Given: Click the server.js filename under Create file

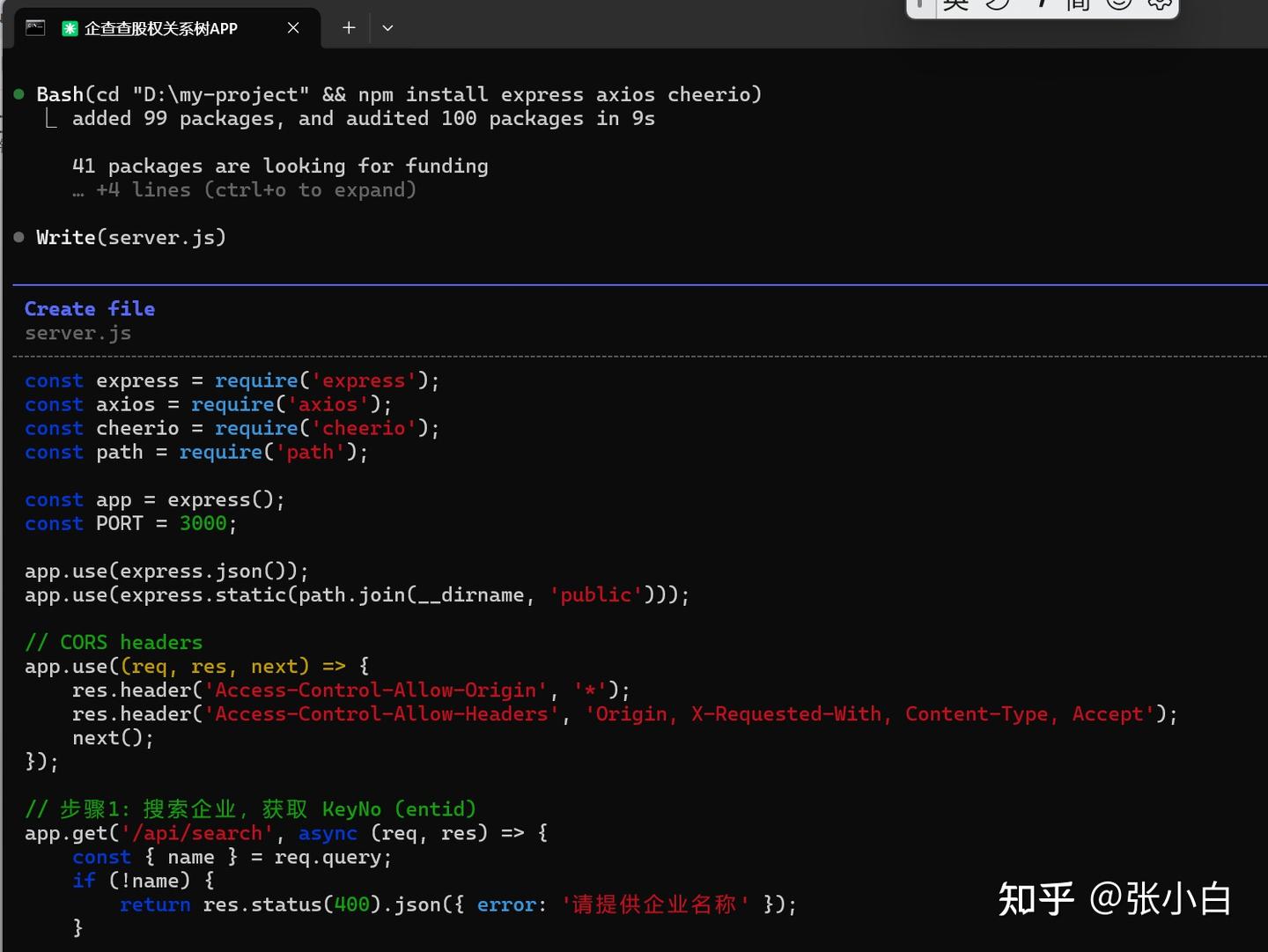Looking at the screenshot, I should point(77,333).
